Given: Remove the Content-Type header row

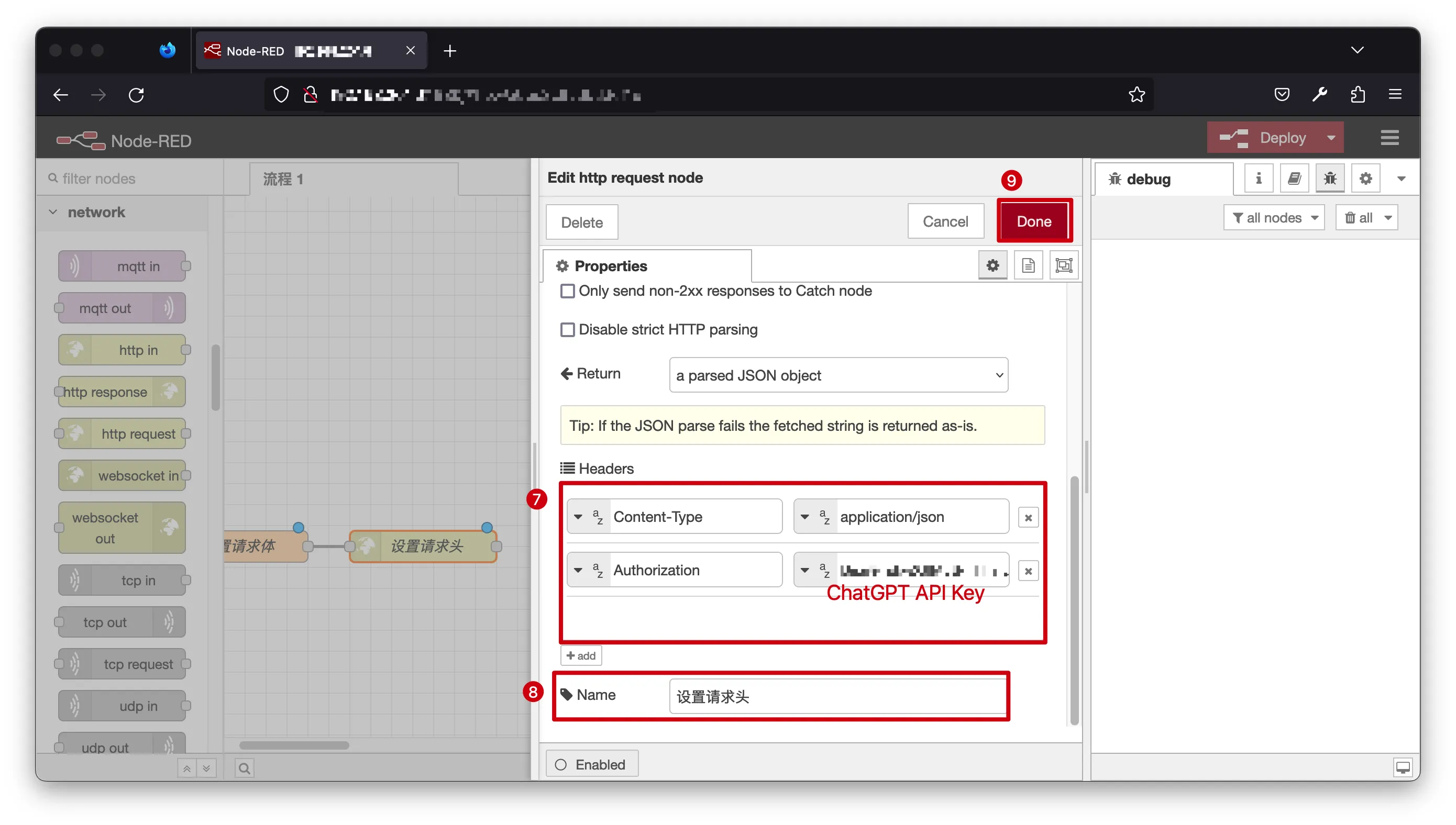Looking at the screenshot, I should [x=1028, y=517].
